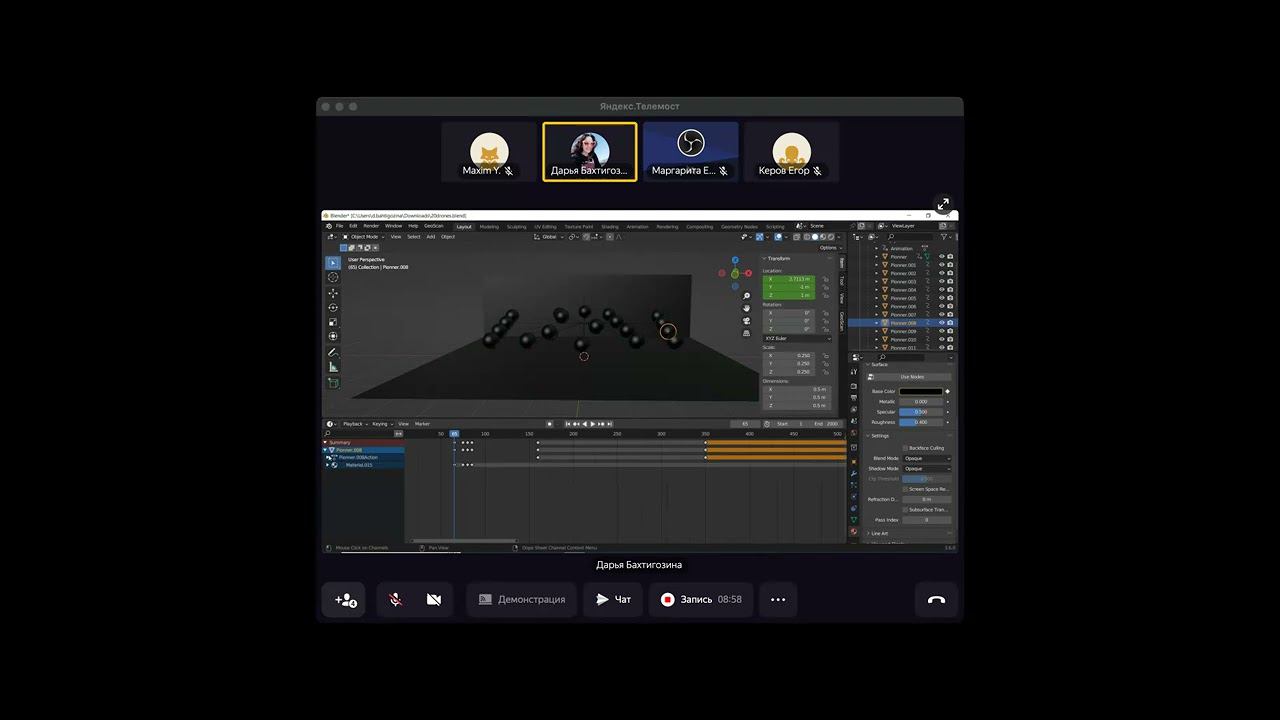Switch to the Scripting workspace tab
Image resolution: width=1280 pixels, height=720 pixels.
775,227
